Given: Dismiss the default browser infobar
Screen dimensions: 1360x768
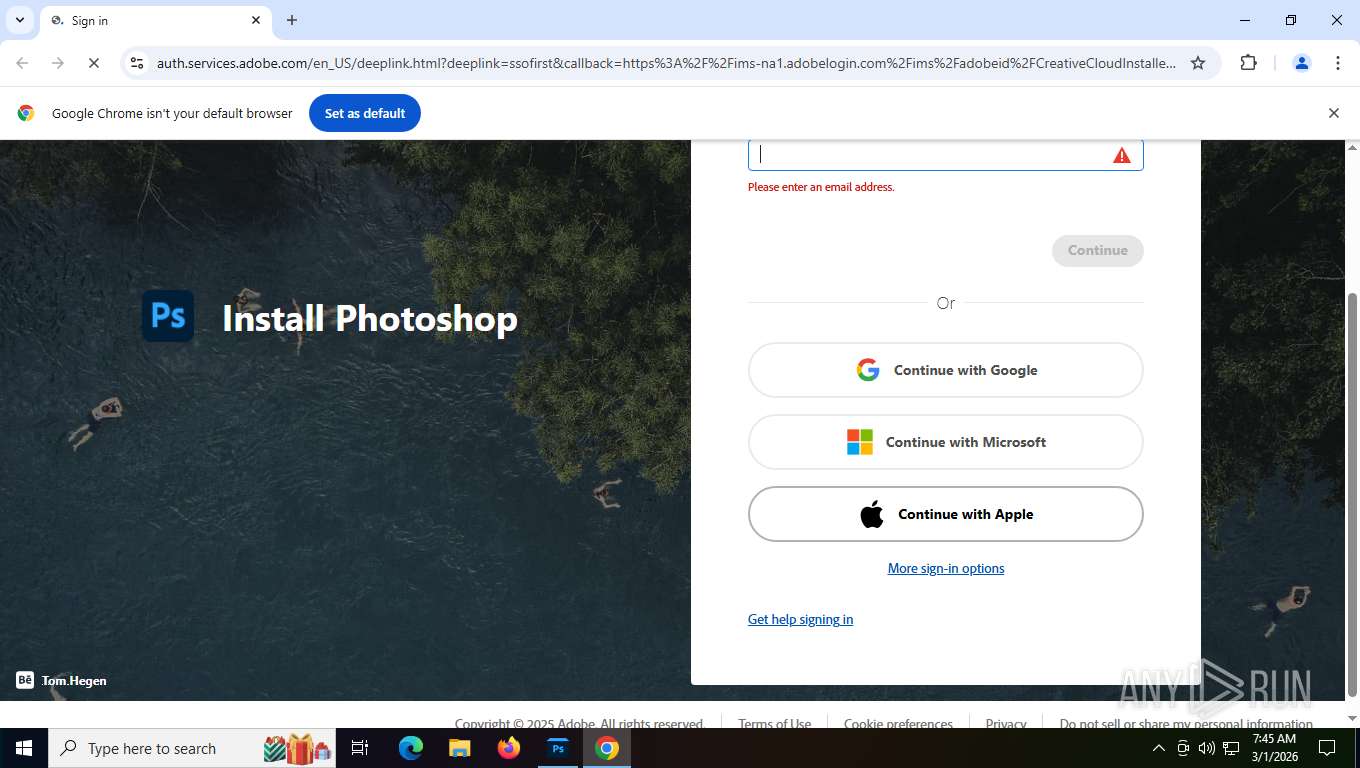Looking at the screenshot, I should point(1333,113).
